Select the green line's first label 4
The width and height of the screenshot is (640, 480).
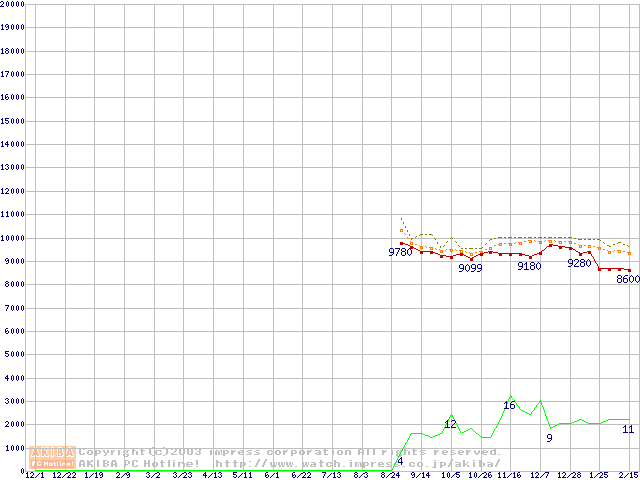point(400,461)
